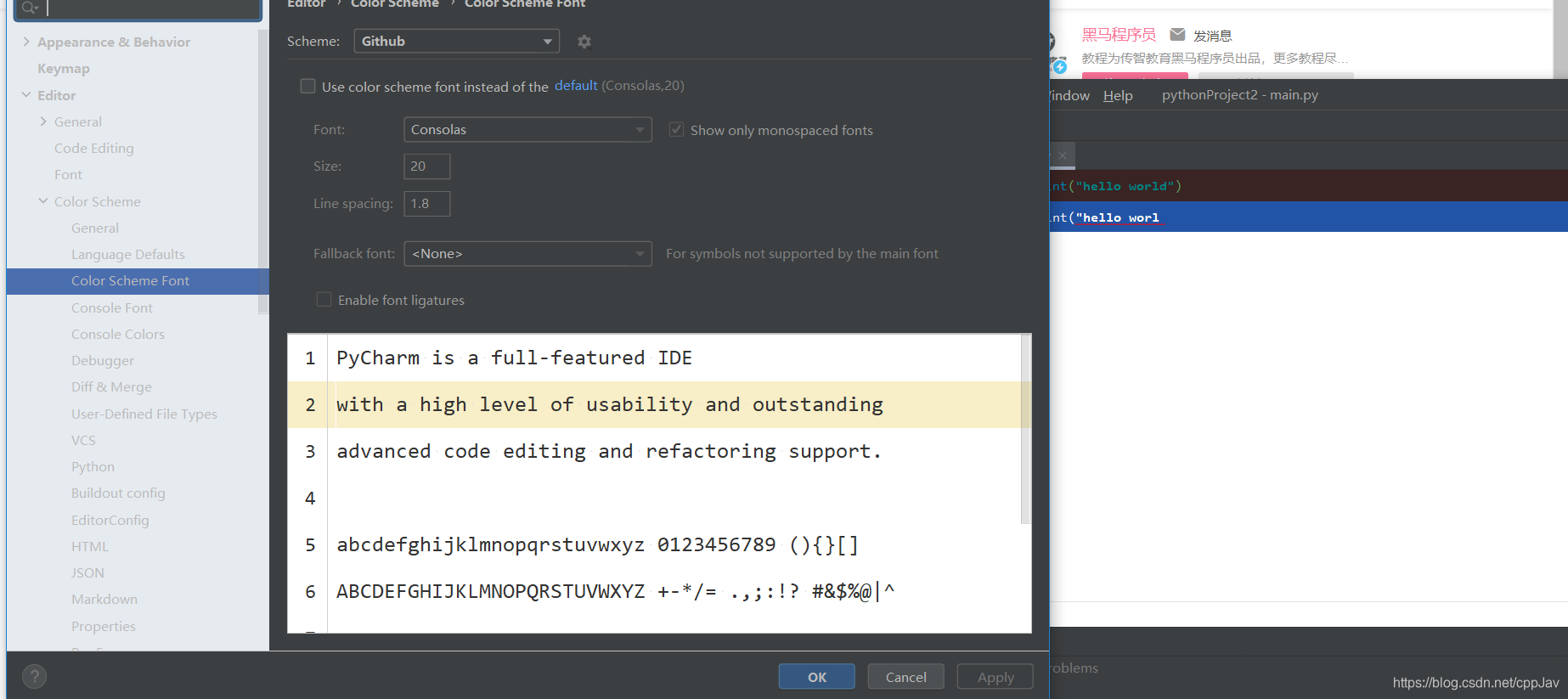The width and height of the screenshot is (1568, 699).
Task: Select Keymap in settings tree
Action: point(64,68)
